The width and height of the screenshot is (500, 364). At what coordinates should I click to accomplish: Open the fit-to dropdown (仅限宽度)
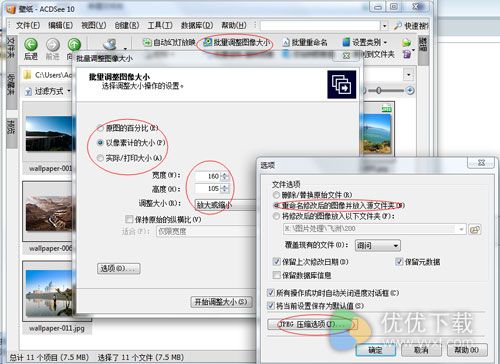coord(206,231)
